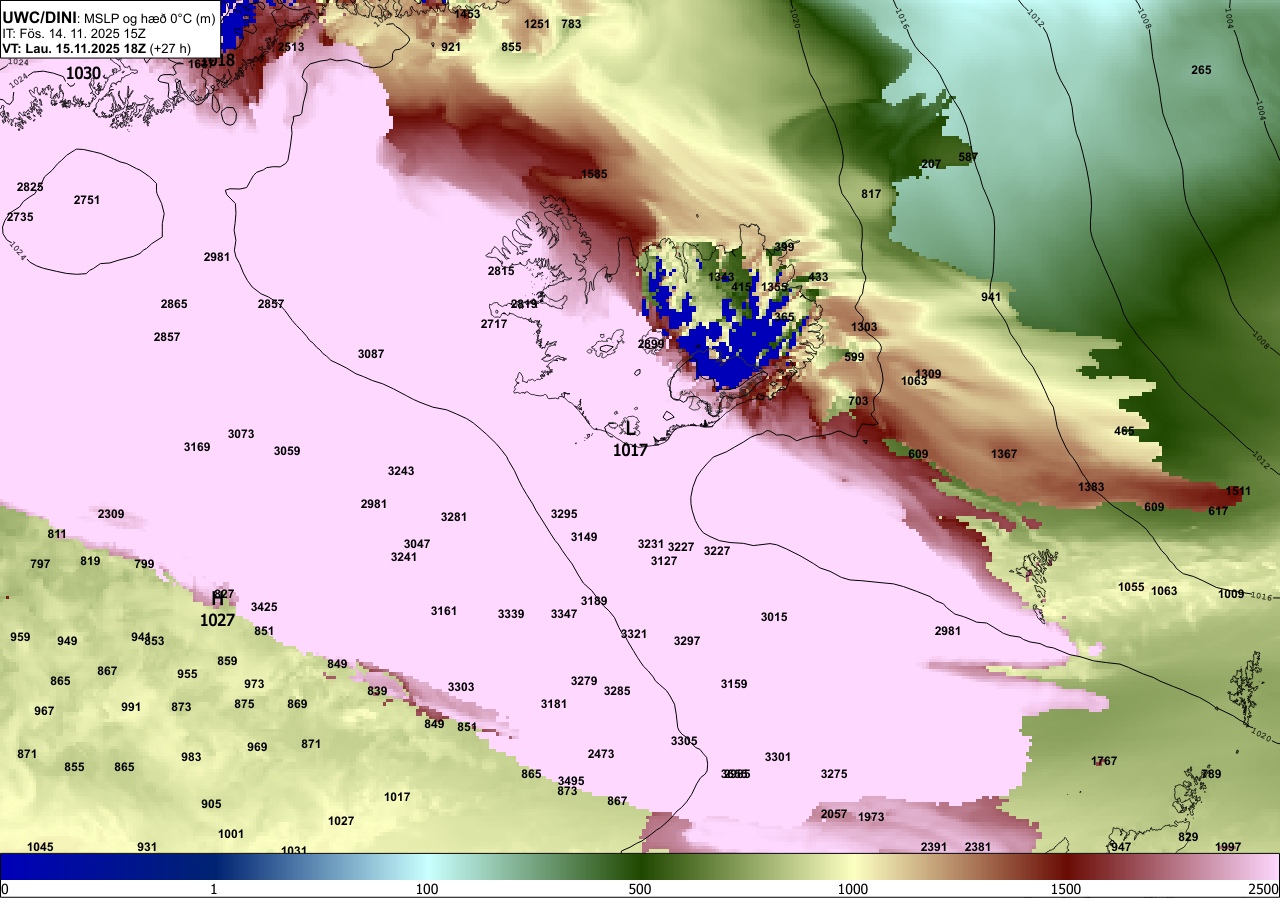
Task: Click the height value 1367
Action: tap(1004, 454)
